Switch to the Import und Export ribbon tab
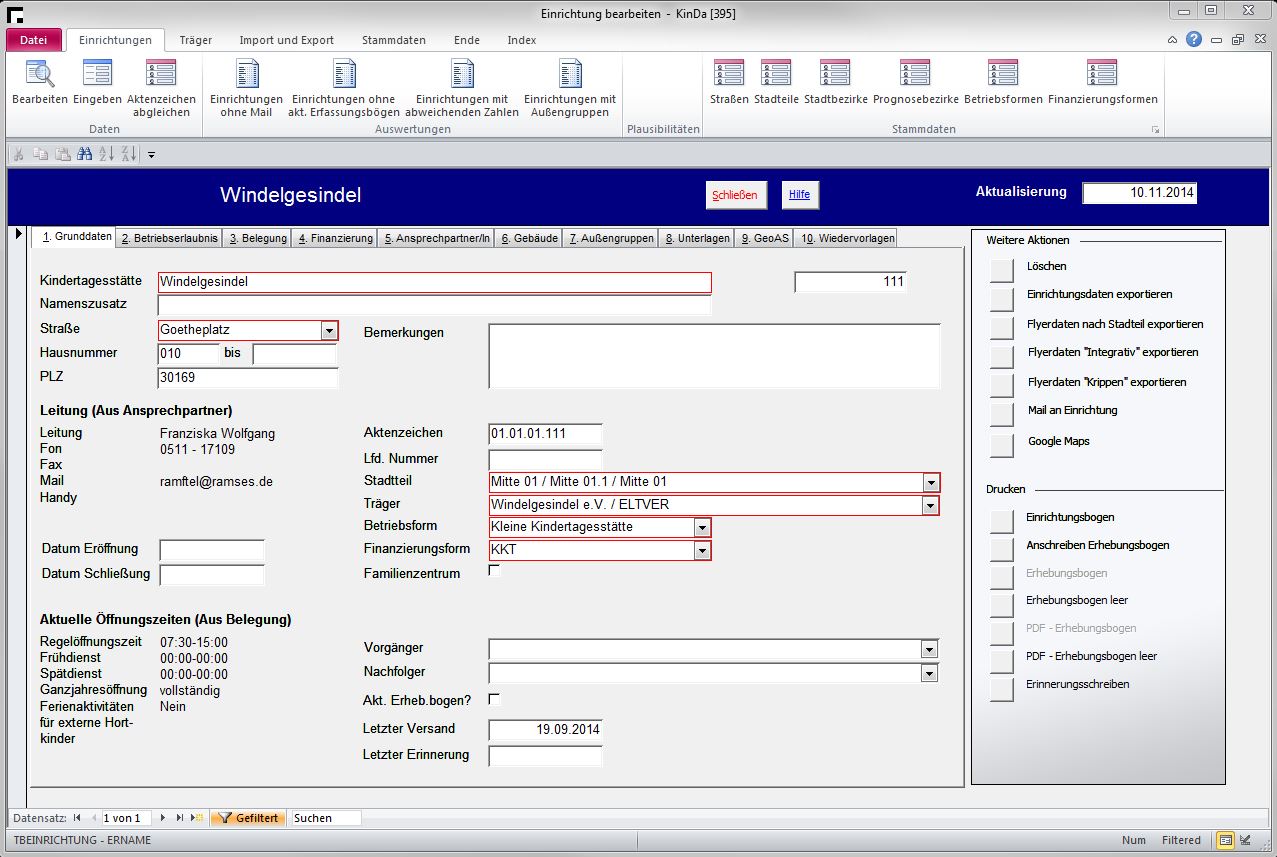Screen dimensions: 1277x857 pyautogui.click(x=287, y=40)
